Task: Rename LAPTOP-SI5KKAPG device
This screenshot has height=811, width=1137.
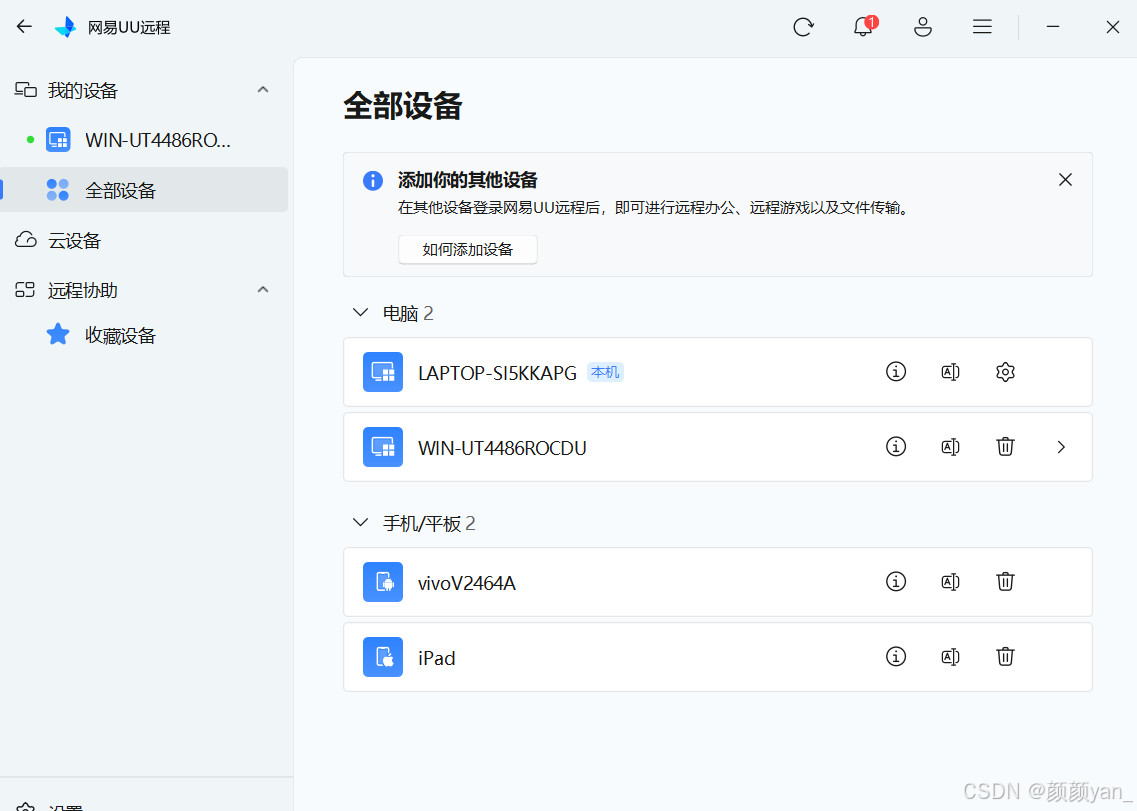Action: point(950,372)
